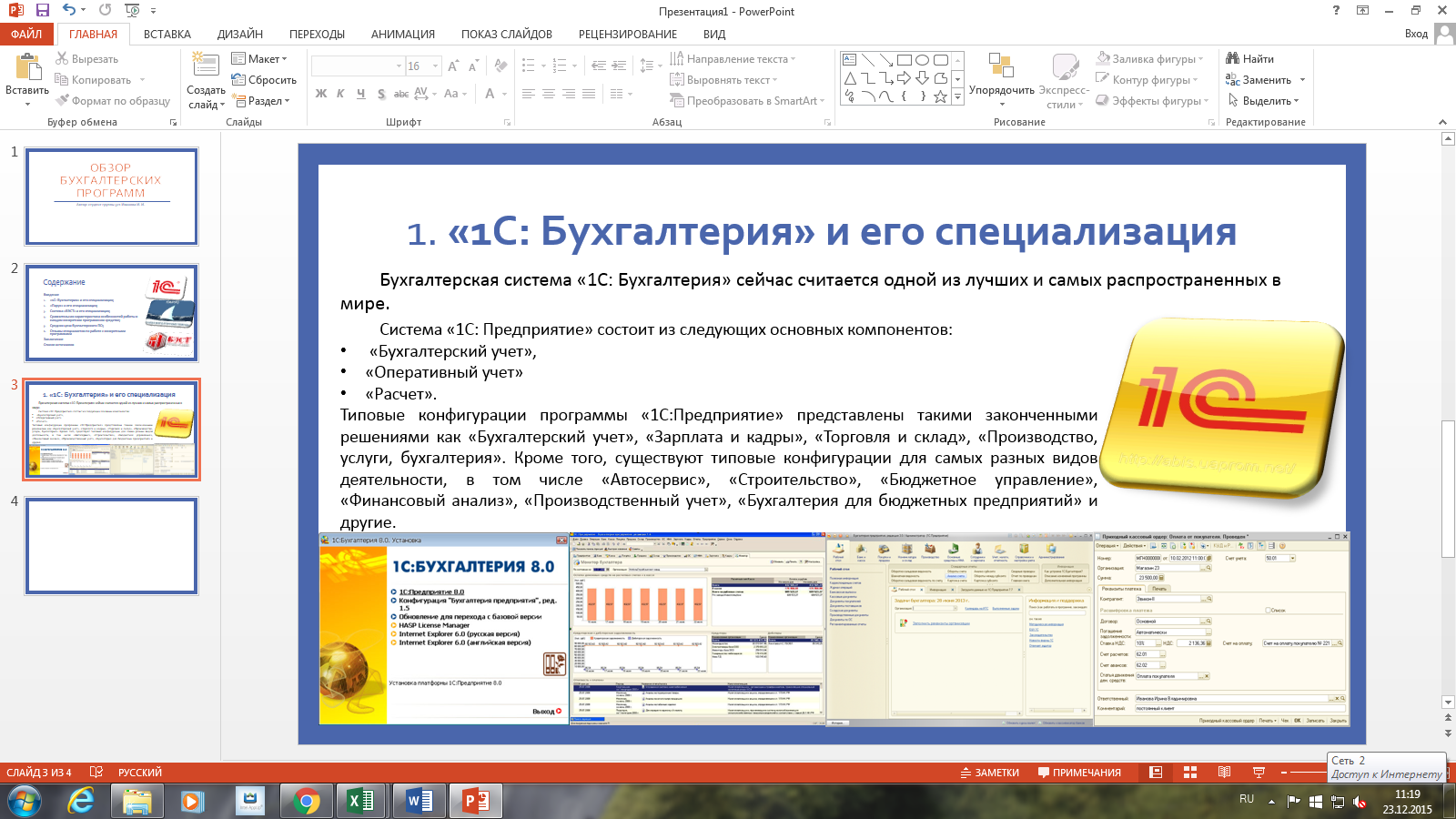Open Layout (Макет) dropdown

(260, 58)
